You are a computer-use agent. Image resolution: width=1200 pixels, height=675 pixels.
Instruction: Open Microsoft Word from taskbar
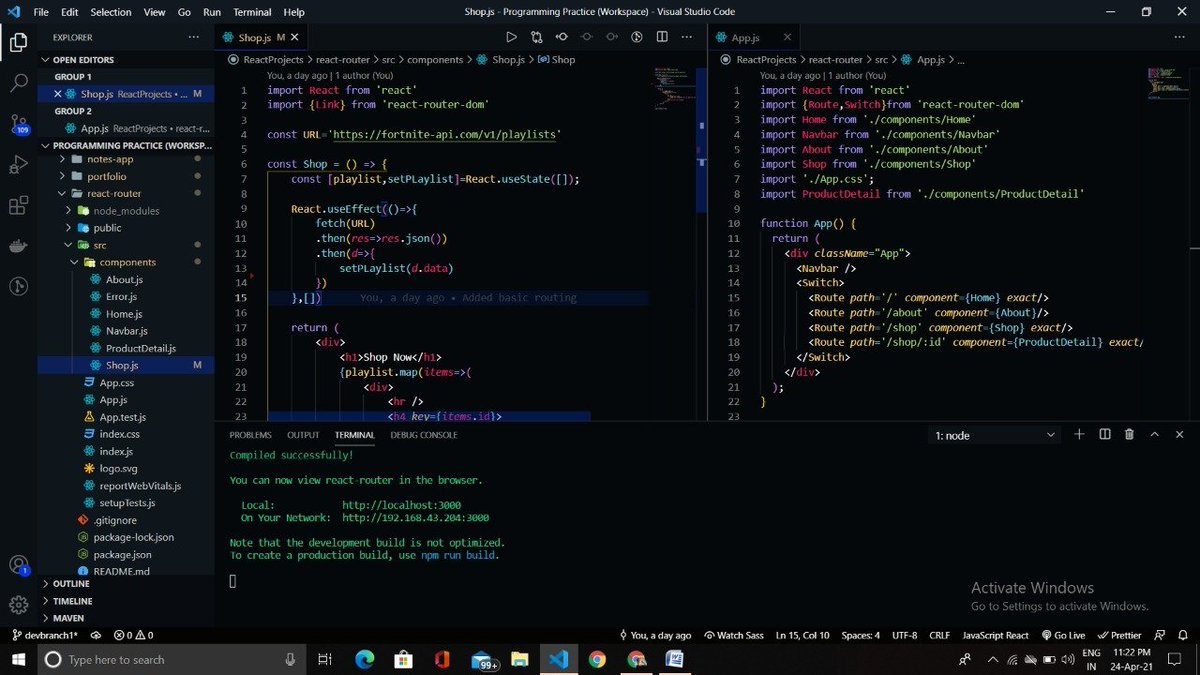pos(674,659)
